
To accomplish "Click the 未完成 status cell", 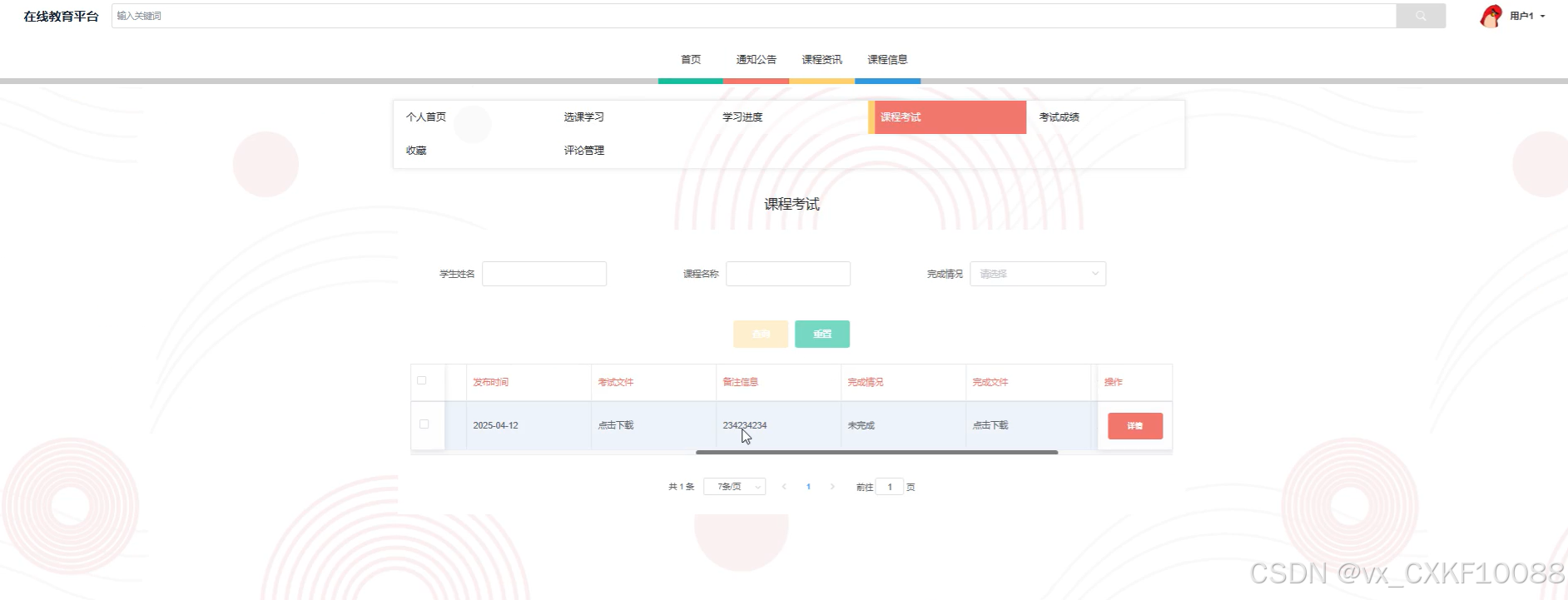I will pos(861,425).
